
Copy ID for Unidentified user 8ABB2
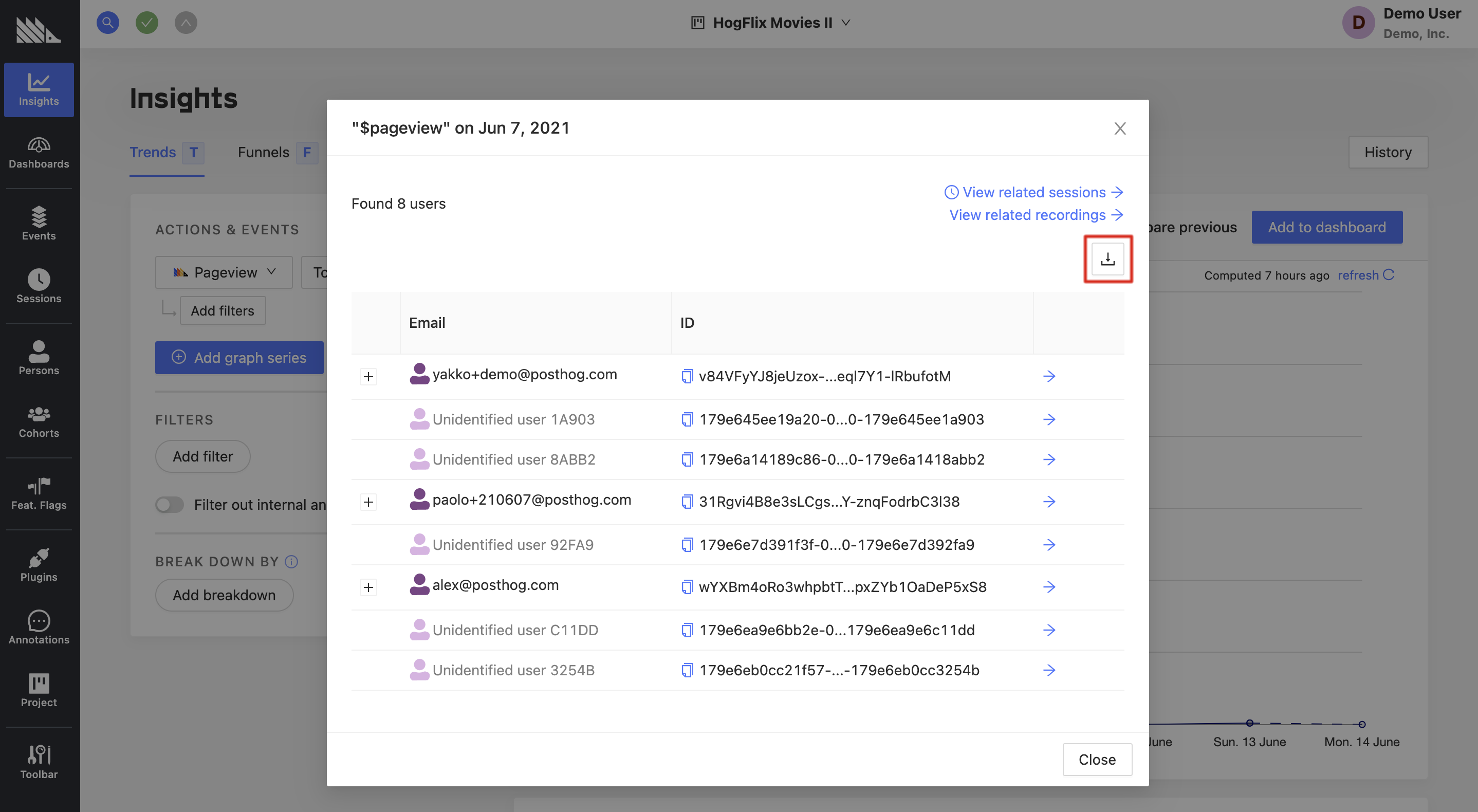pos(687,459)
